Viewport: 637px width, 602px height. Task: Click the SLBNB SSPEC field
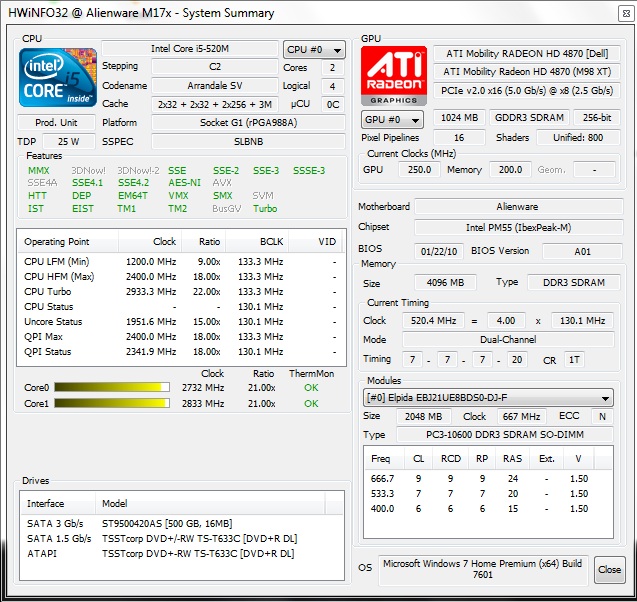pyautogui.click(x=248, y=141)
